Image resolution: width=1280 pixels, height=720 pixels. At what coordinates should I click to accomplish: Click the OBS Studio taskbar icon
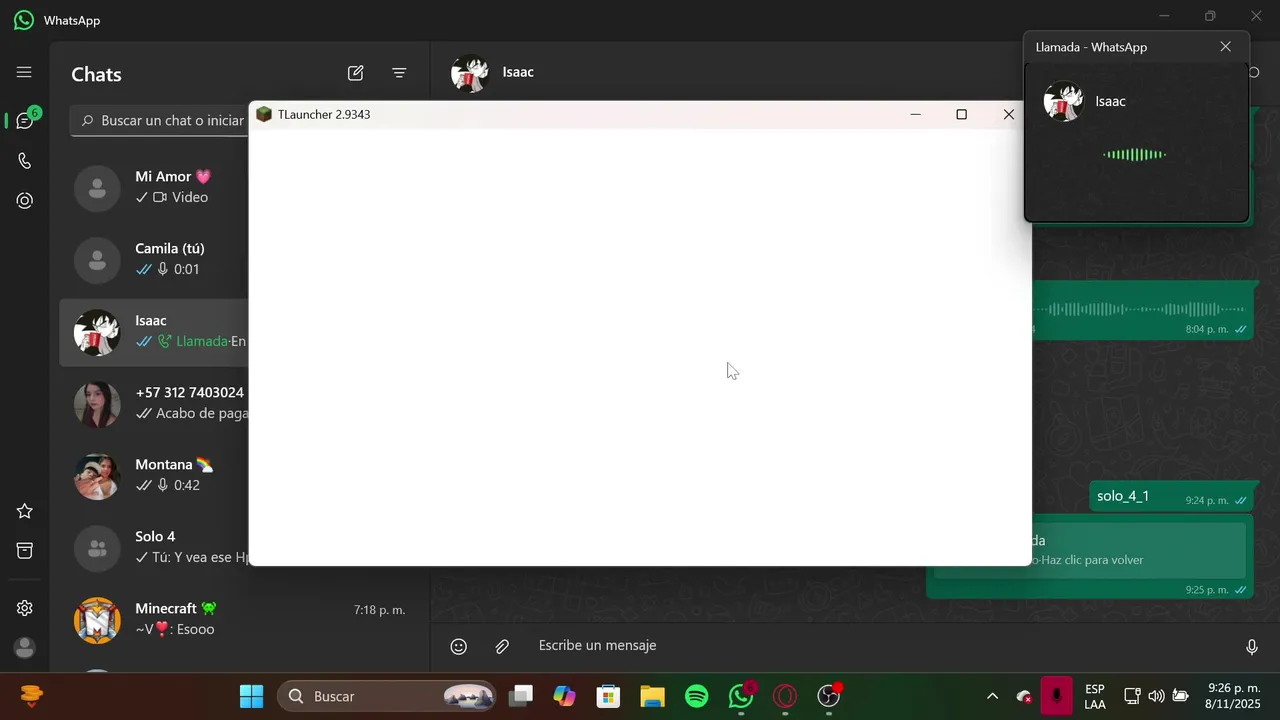coord(829,696)
